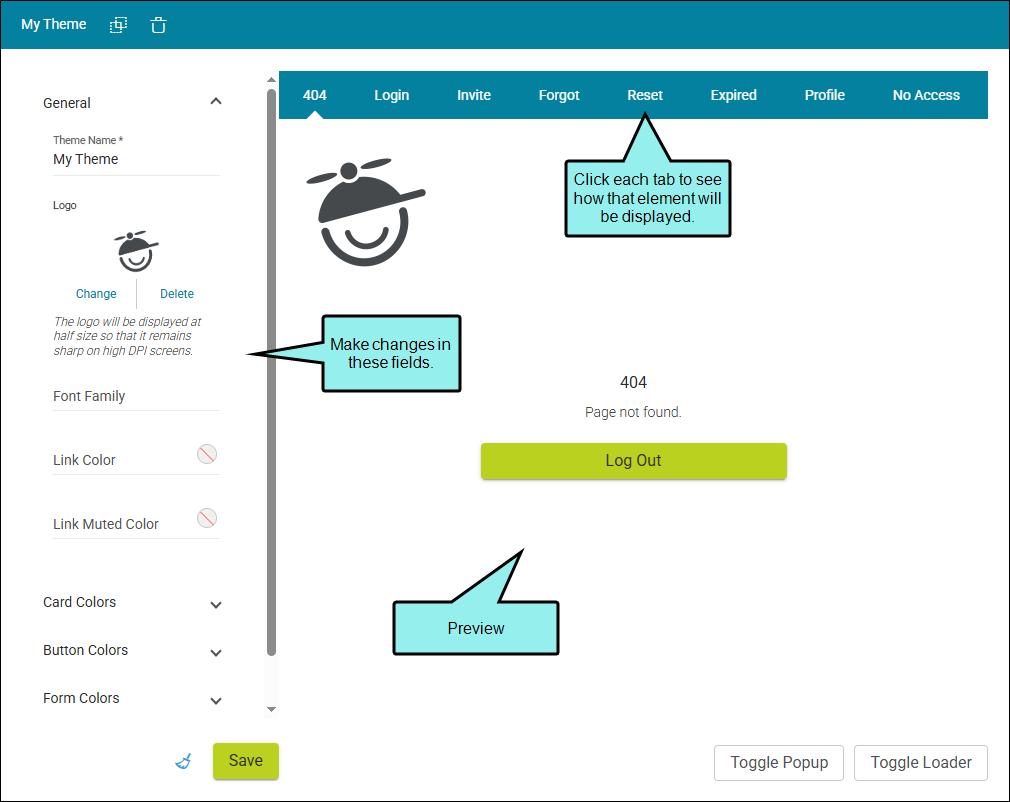This screenshot has width=1010, height=802.
Task: Click the scrollbar down arrow
Action: tap(271, 709)
